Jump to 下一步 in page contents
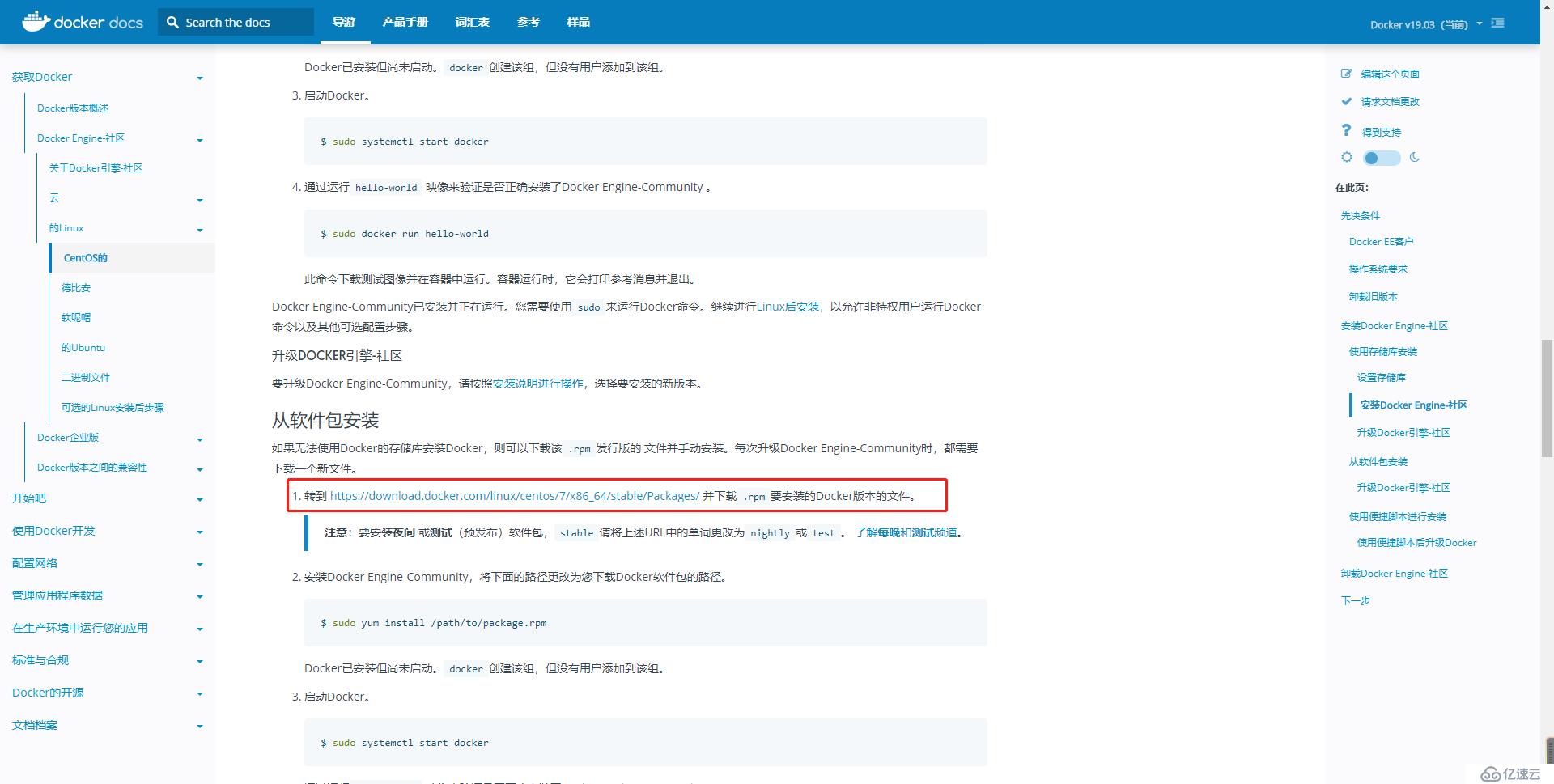 coord(1356,600)
